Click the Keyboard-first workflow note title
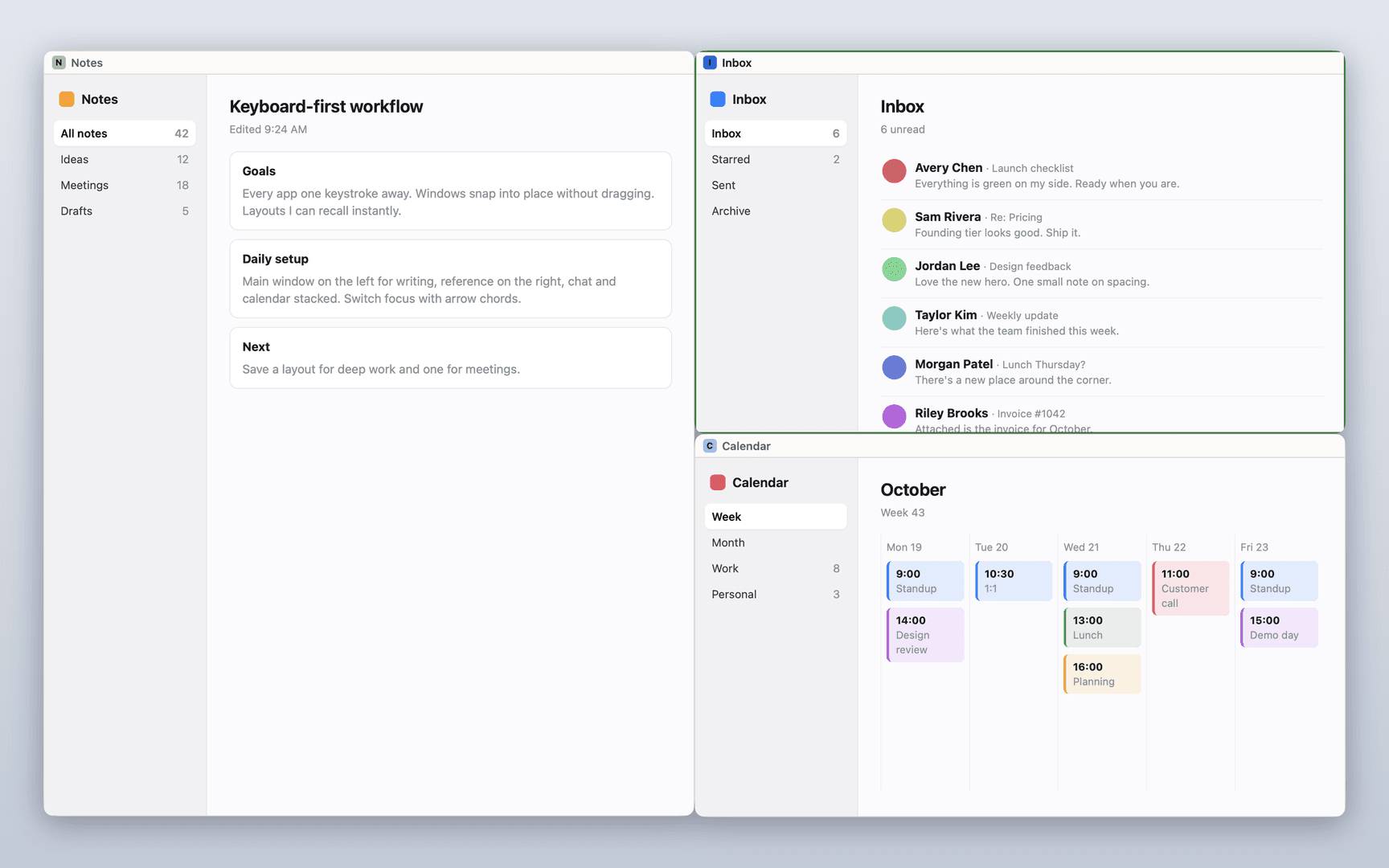This screenshot has height=868, width=1389. click(x=326, y=106)
